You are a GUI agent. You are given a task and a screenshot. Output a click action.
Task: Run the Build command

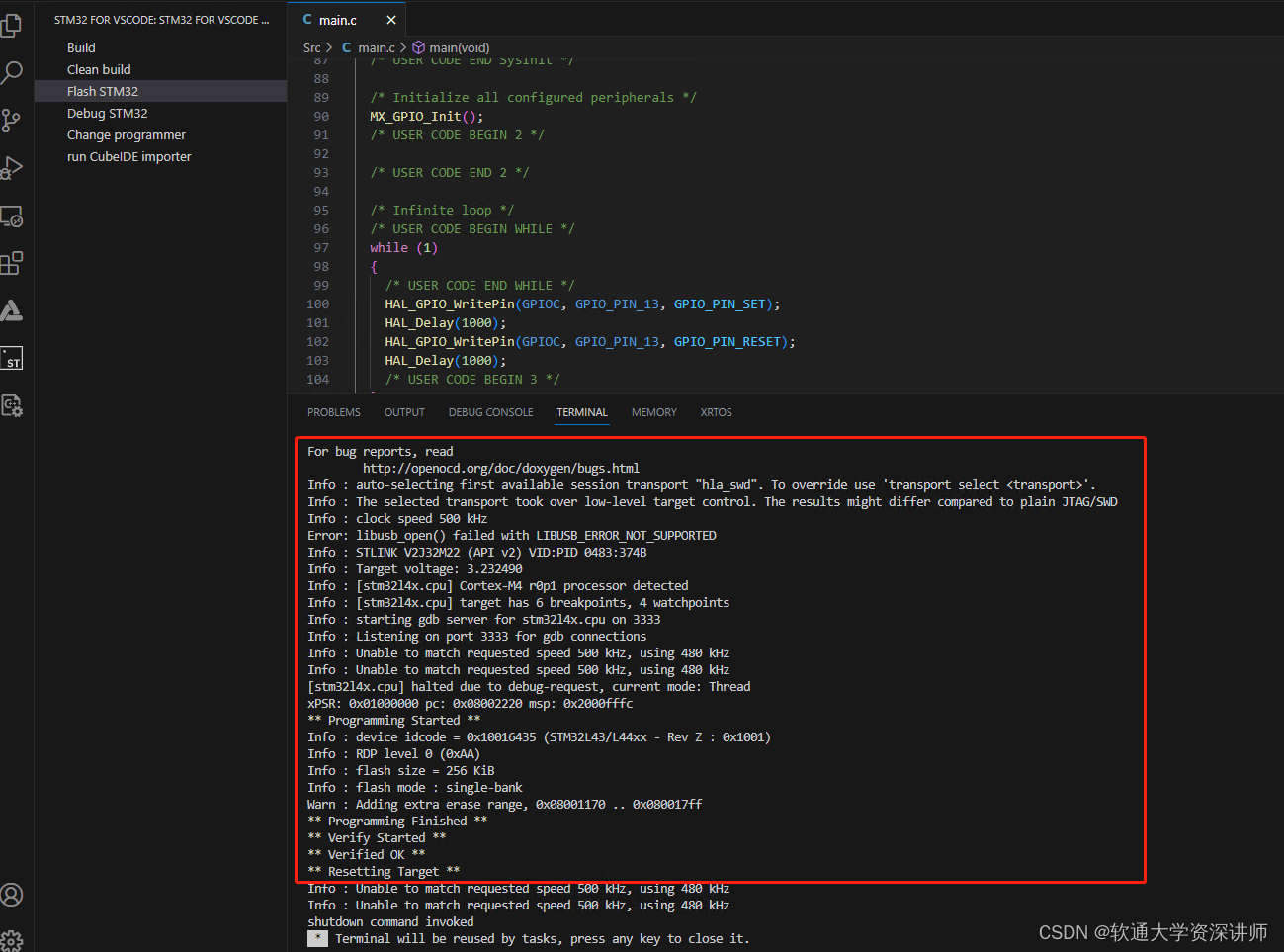coord(160,47)
